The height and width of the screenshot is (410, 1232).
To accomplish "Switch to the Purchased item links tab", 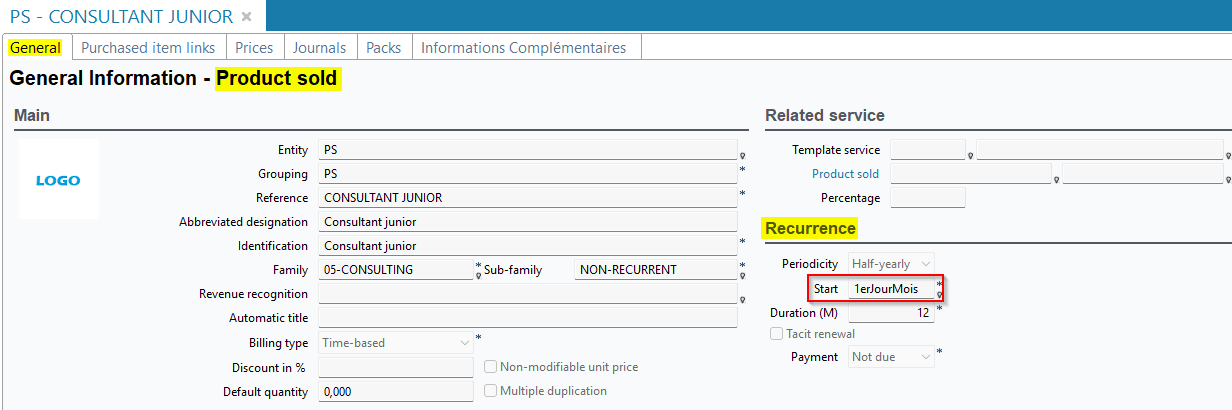I will coord(148,48).
